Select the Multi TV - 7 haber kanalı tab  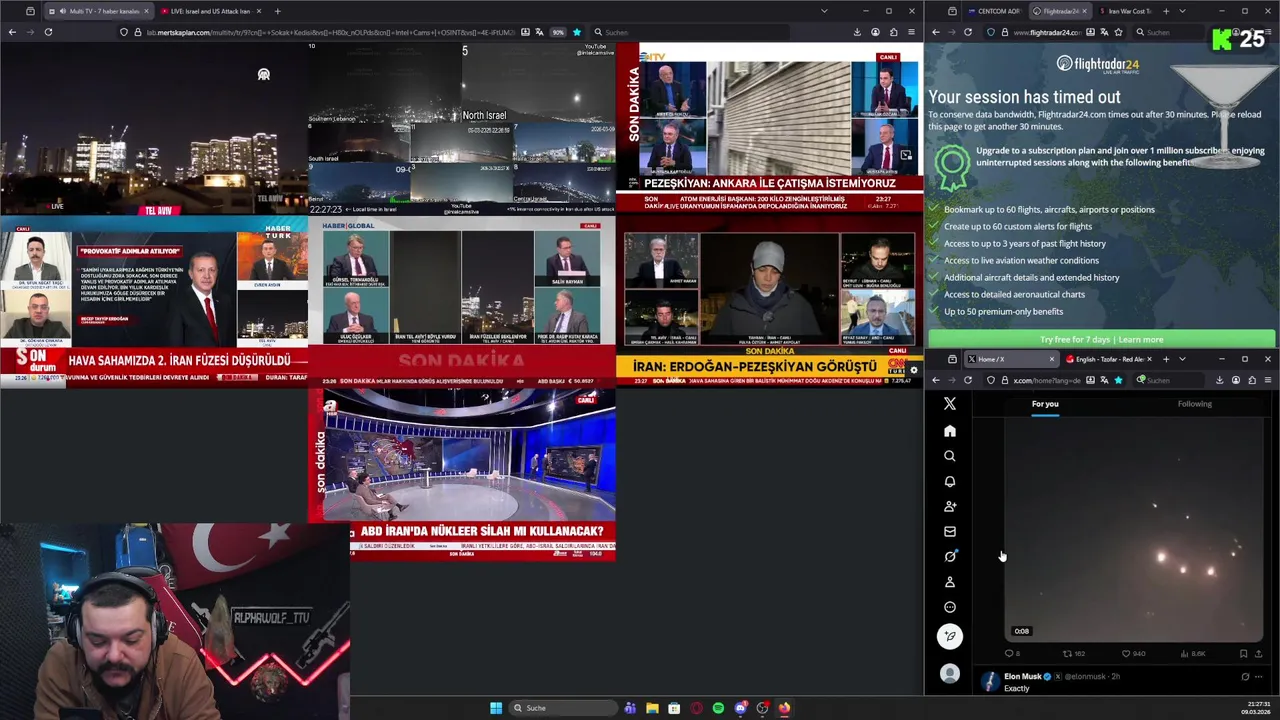[97, 11]
